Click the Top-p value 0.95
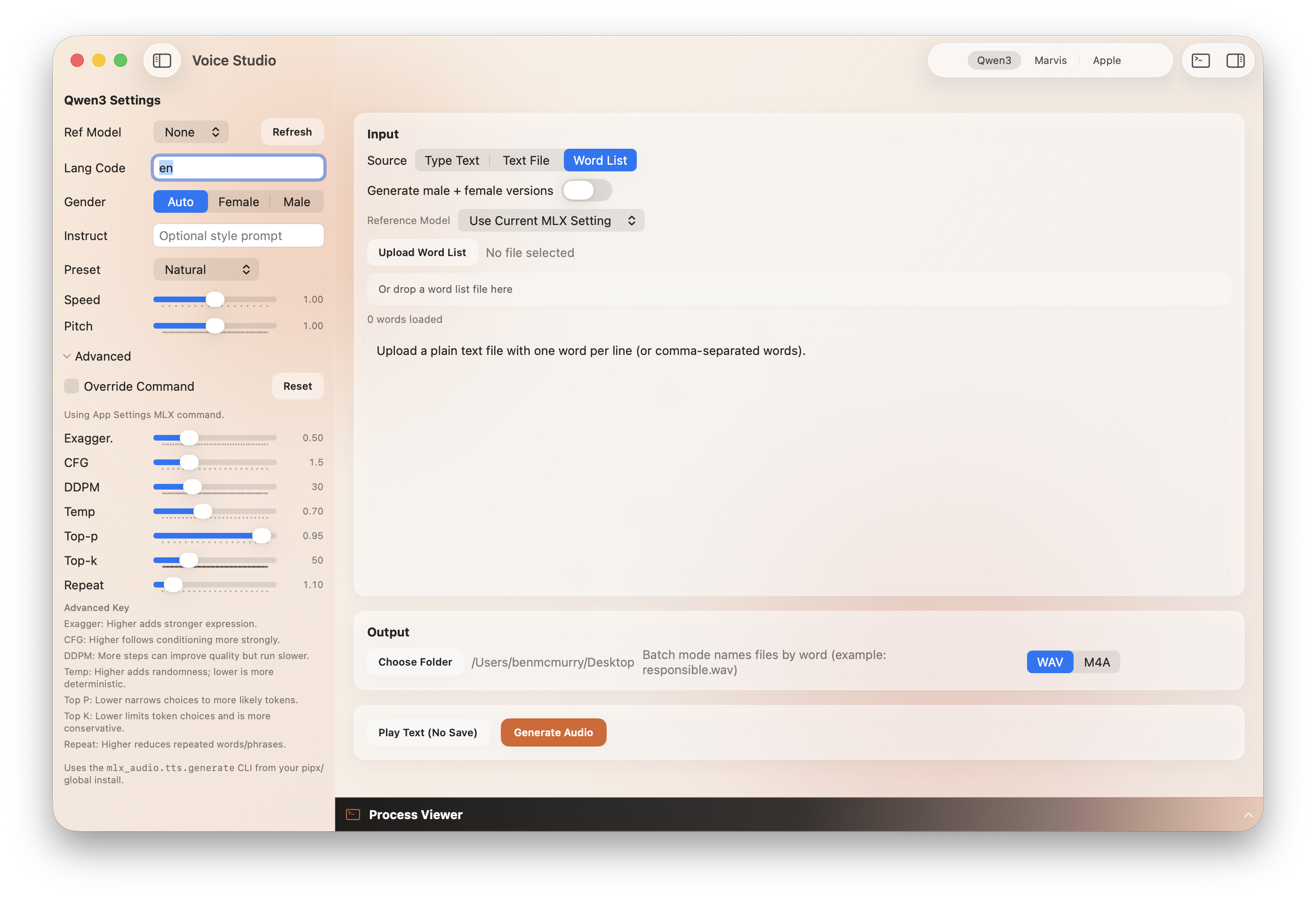Image resolution: width=1316 pixels, height=901 pixels. [313, 536]
